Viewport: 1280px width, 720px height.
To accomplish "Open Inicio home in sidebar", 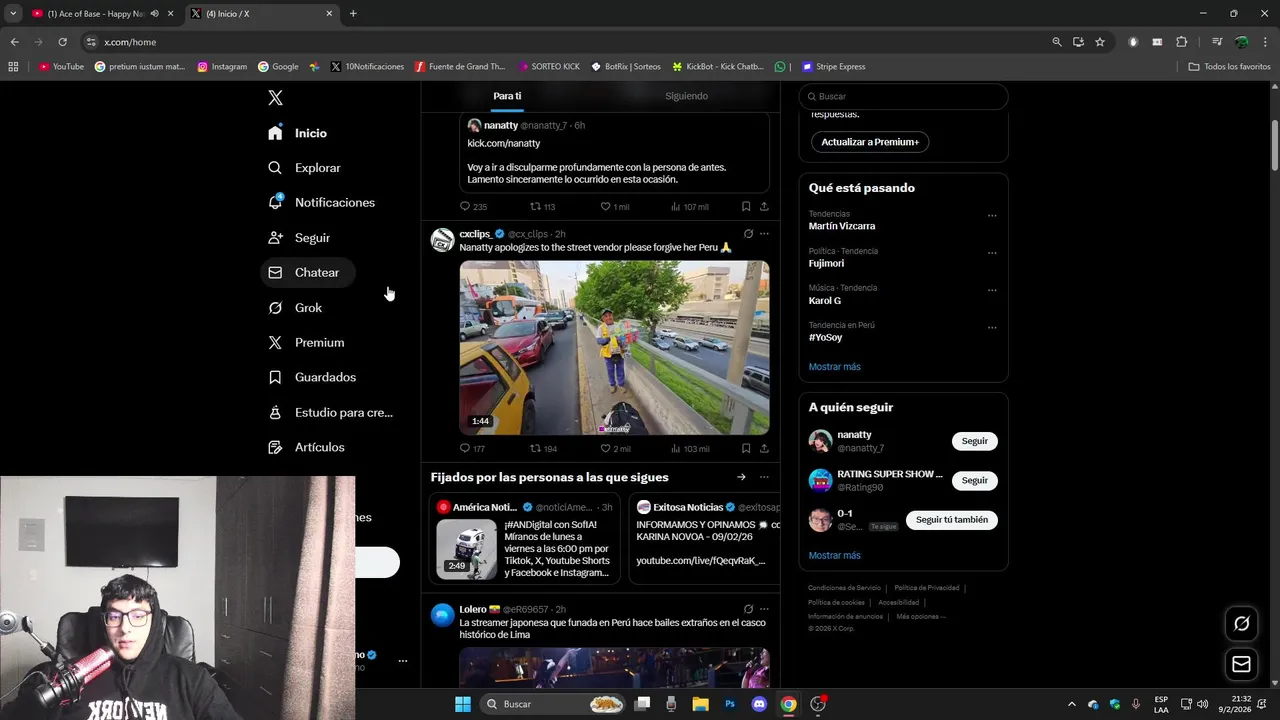I will 298,133.
